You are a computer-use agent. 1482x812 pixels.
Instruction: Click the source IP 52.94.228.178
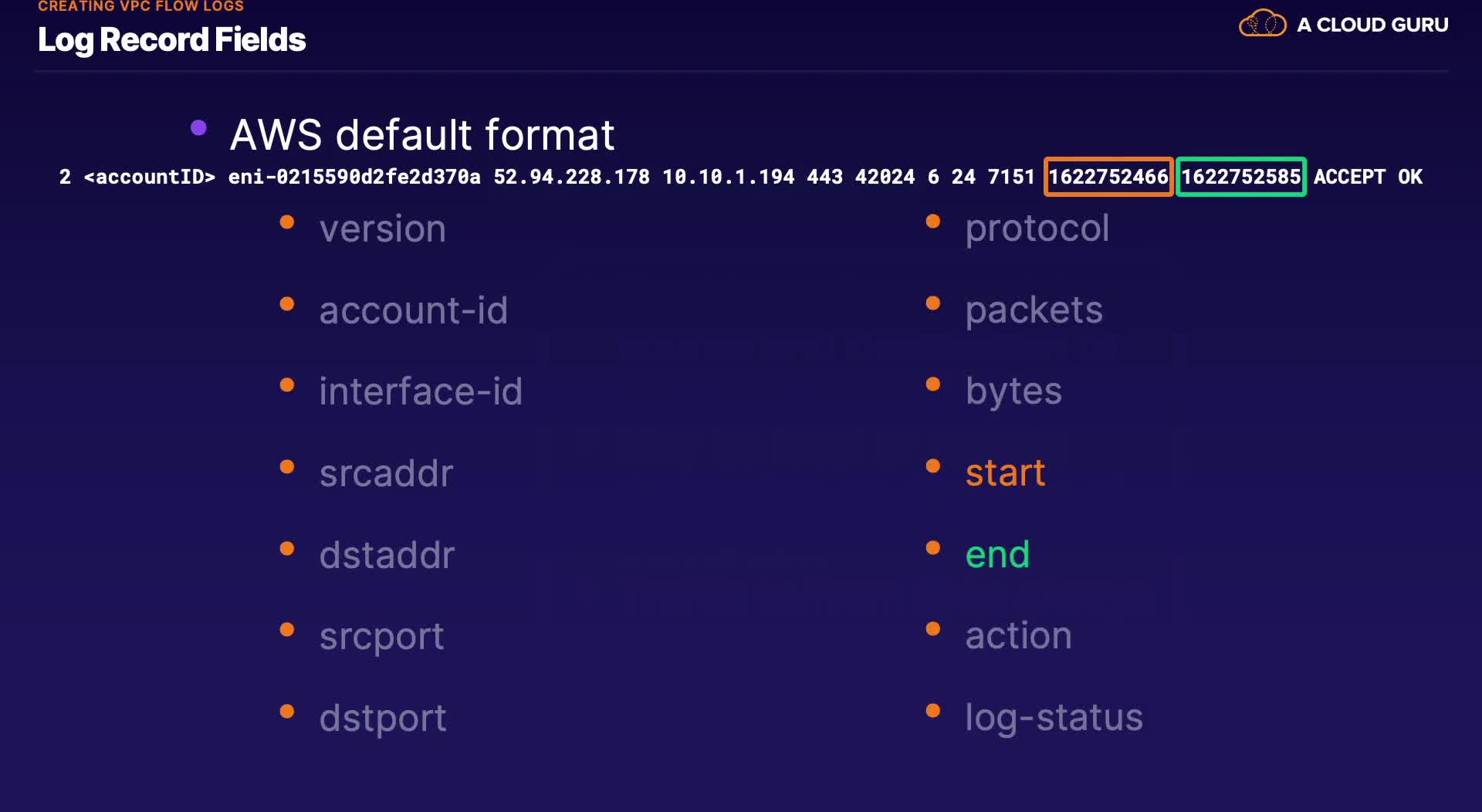point(571,177)
